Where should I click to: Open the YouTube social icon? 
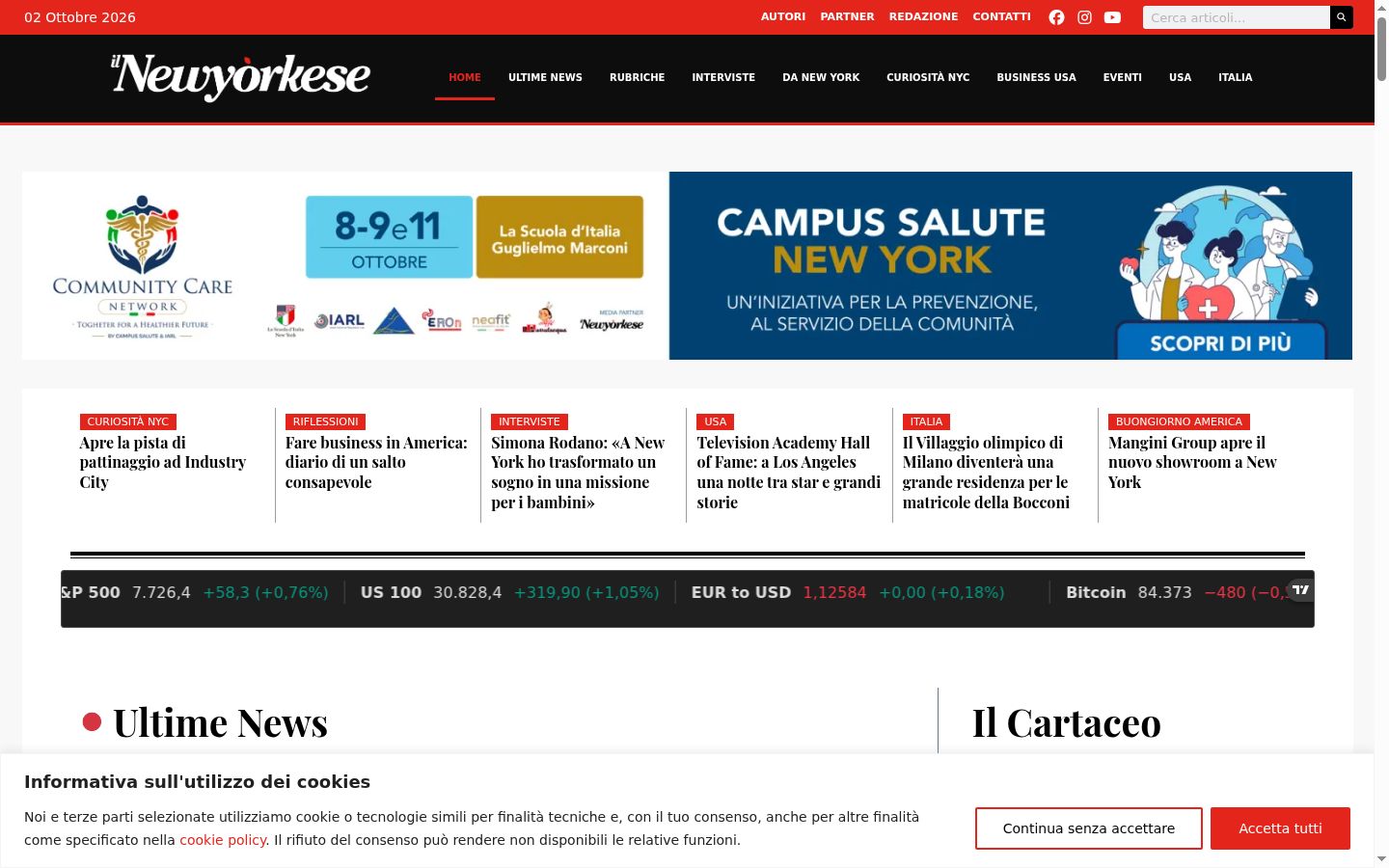(1112, 17)
